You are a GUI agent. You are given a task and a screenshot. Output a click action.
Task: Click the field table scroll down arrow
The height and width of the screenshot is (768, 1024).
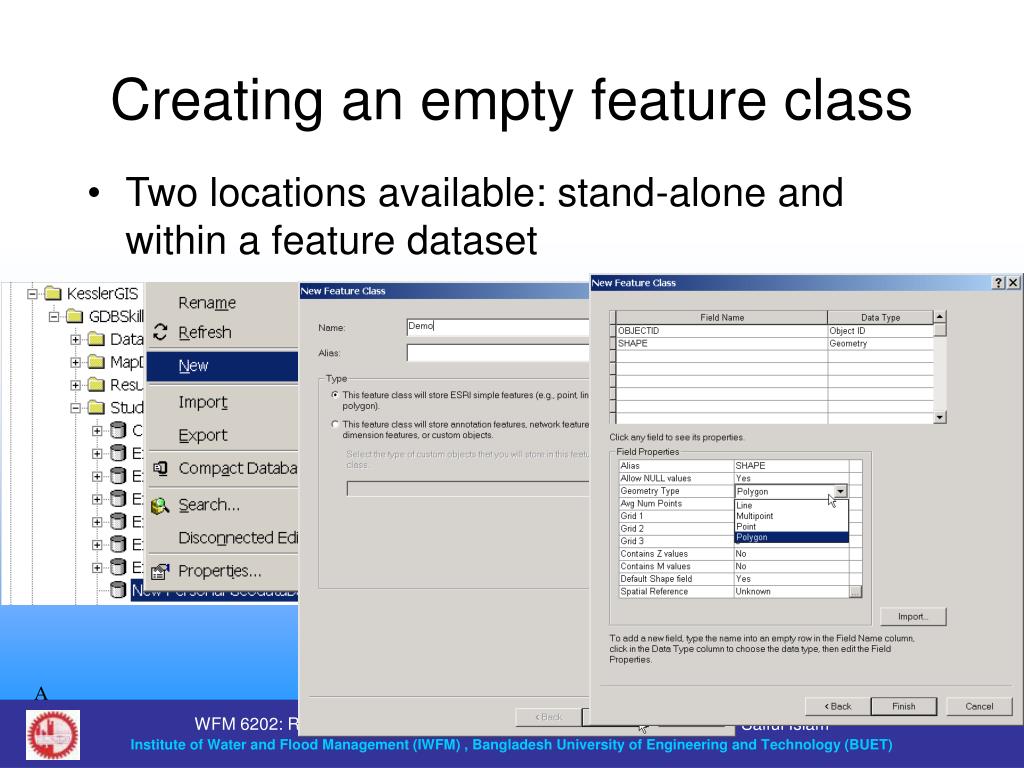point(940,417)
